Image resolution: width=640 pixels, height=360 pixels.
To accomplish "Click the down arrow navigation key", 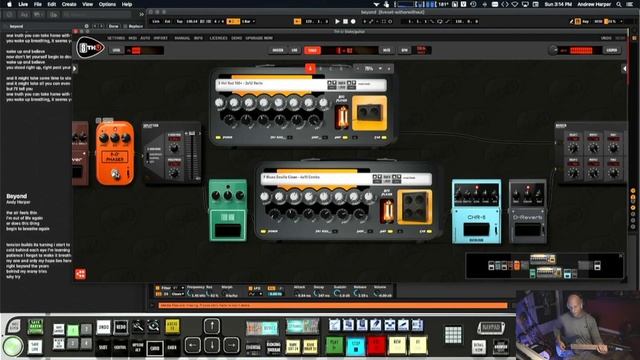I will (212, 345).
